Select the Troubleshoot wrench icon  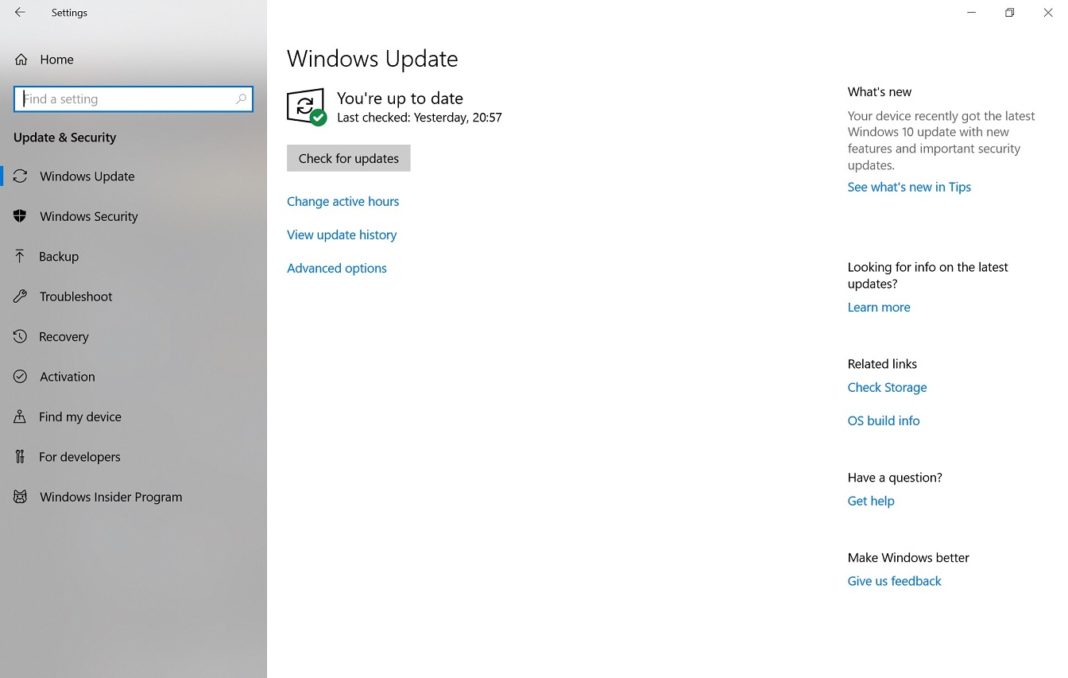coord(20,296)
